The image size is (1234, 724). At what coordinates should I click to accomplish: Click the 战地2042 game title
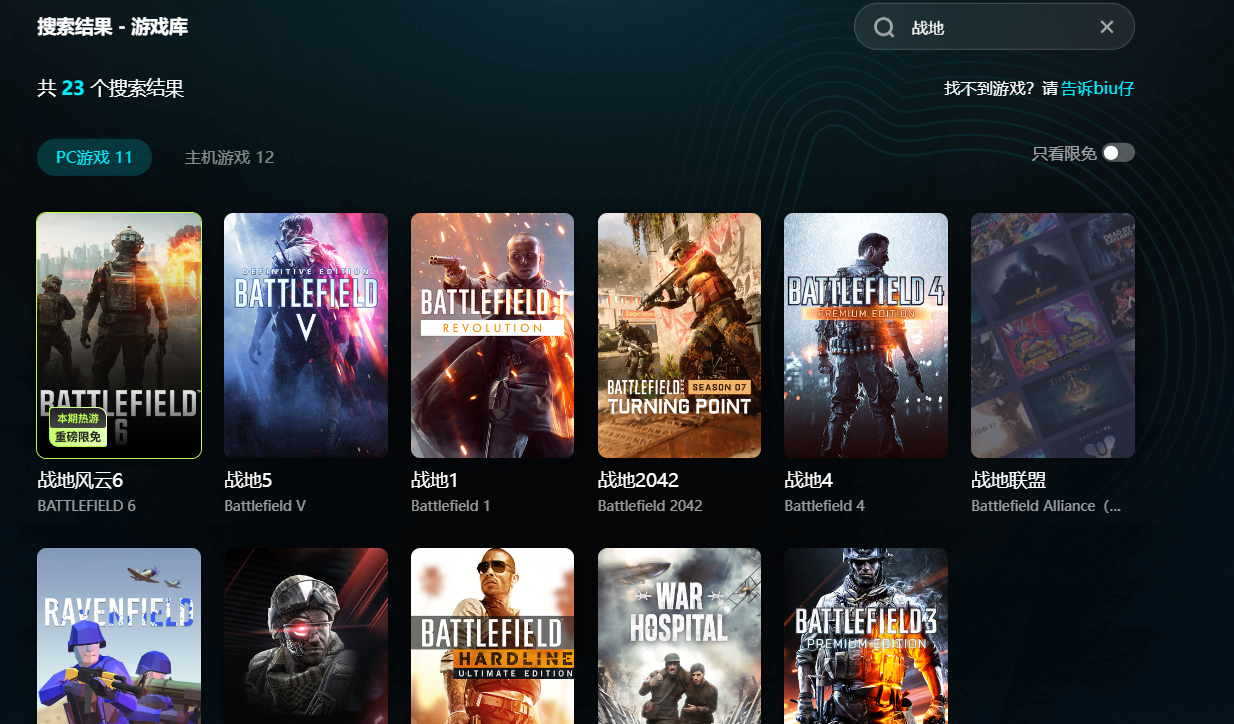pyautogui.click(x=638, y=480)
